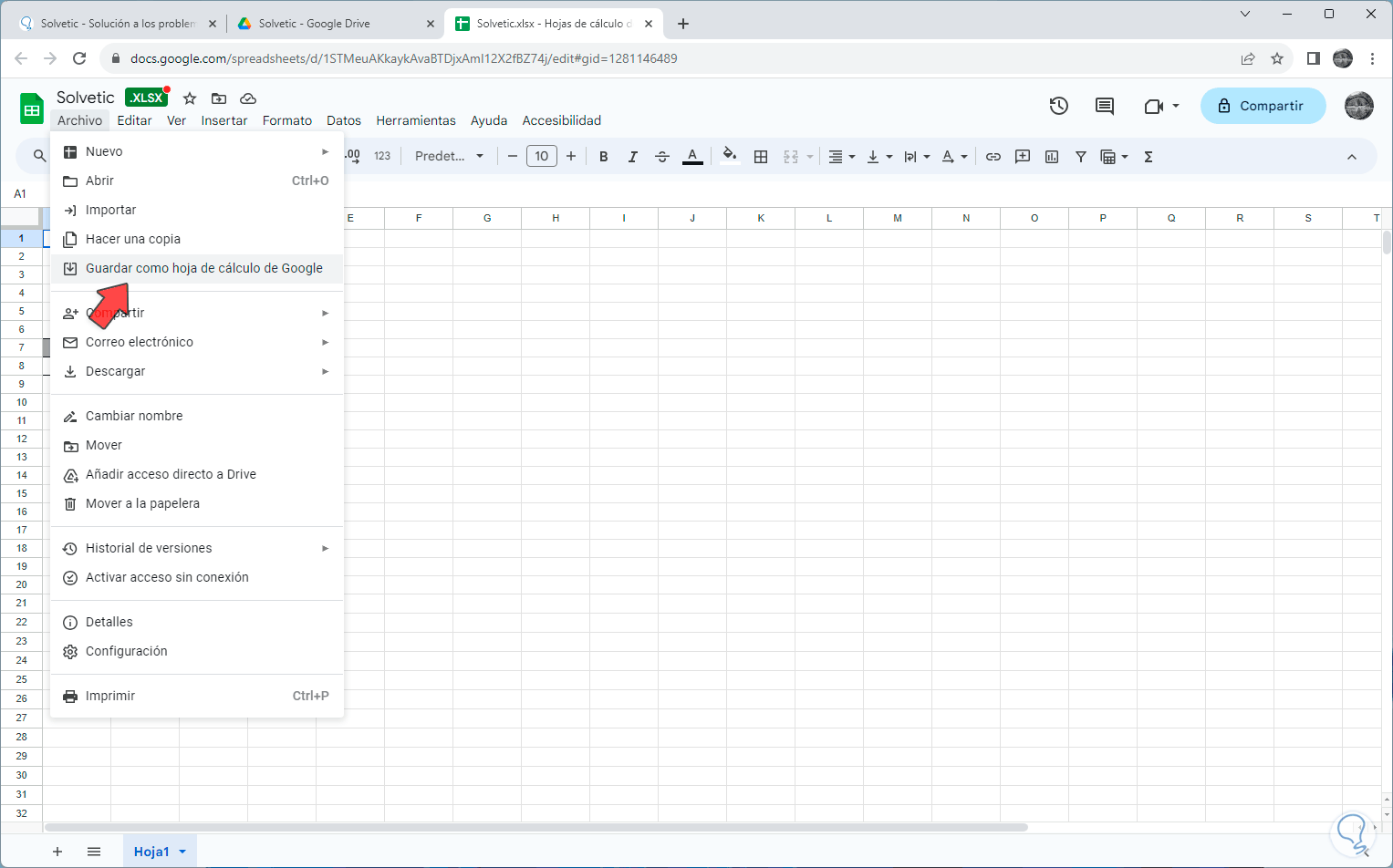The width and height of the screenshot is (1393, 868).
Task: Open the all sheets list icon
Action: (94, 852)
